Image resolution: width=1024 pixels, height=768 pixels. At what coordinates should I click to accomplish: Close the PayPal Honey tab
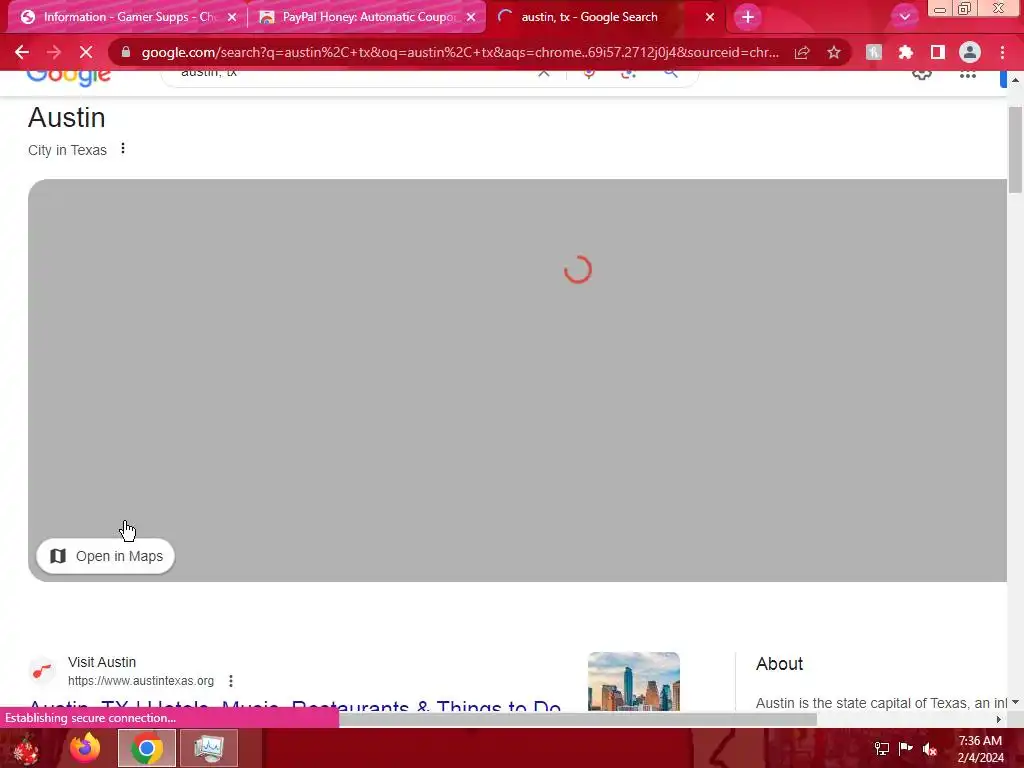[471, 18]
